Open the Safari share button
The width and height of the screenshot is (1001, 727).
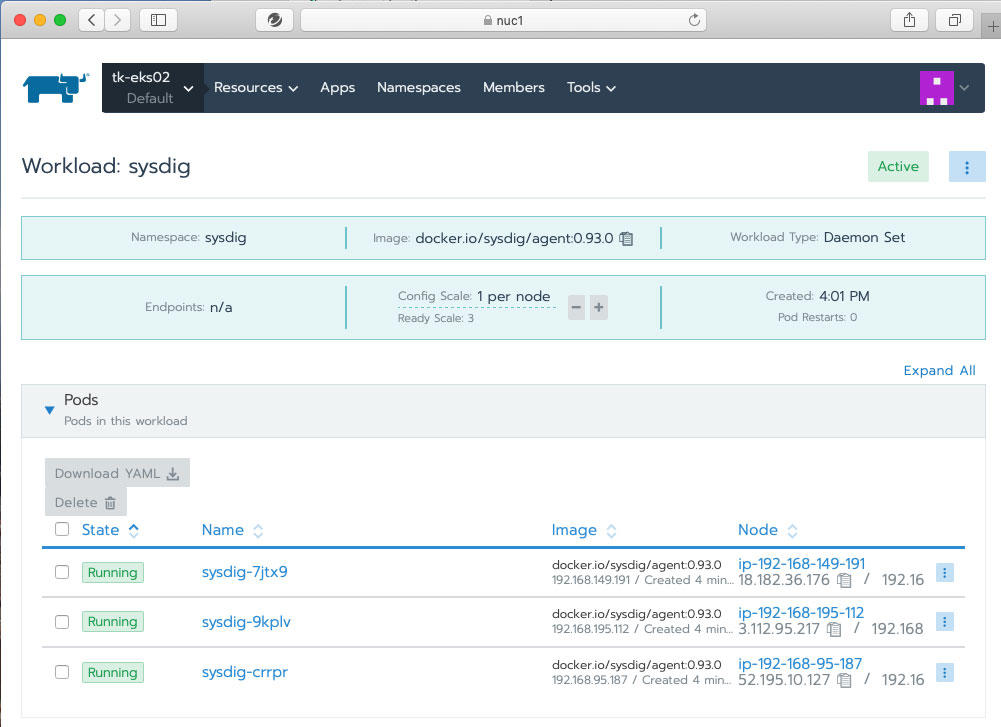tap(909, 20)
